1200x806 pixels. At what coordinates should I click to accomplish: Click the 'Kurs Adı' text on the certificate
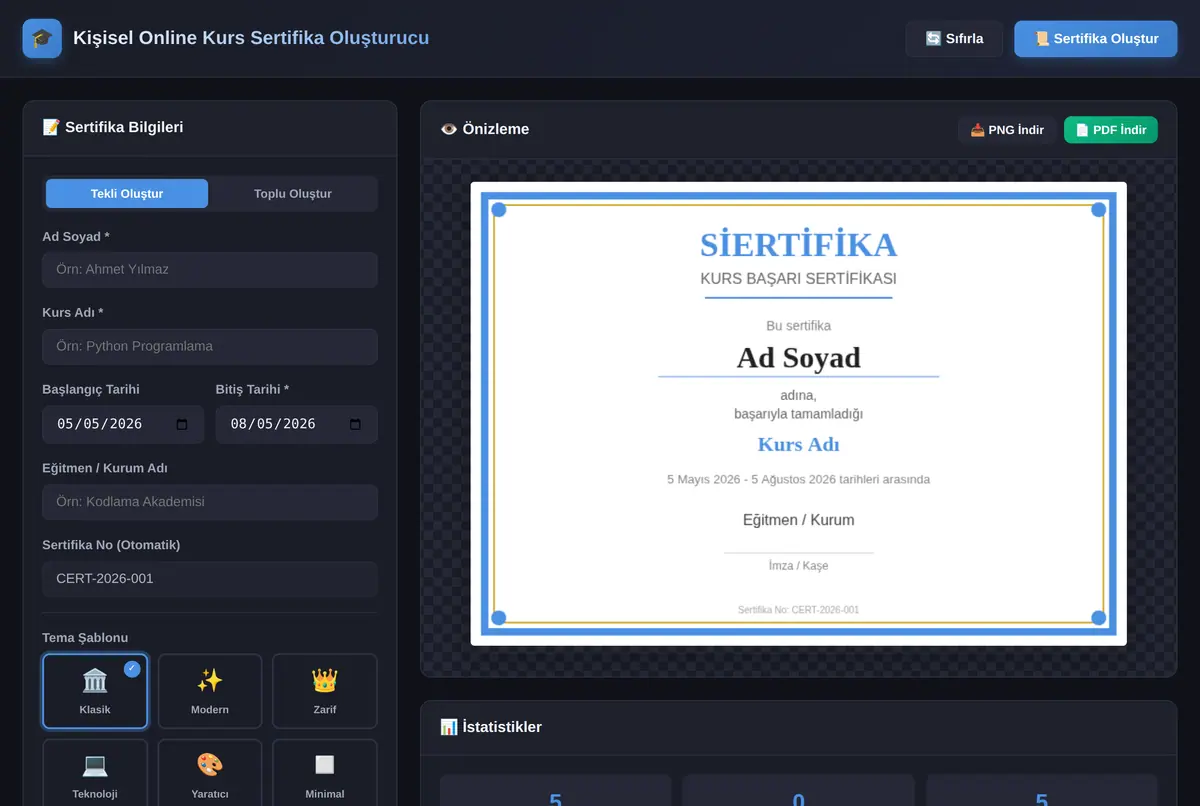click(x=798, y=445)
